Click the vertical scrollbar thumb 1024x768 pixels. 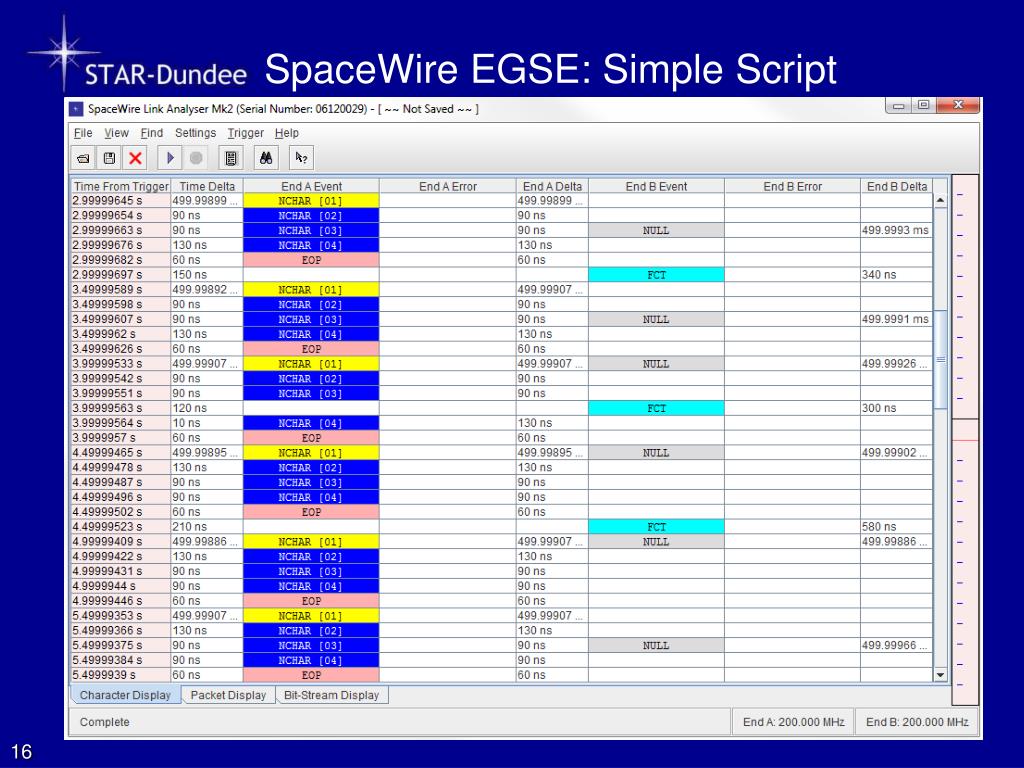940,359
